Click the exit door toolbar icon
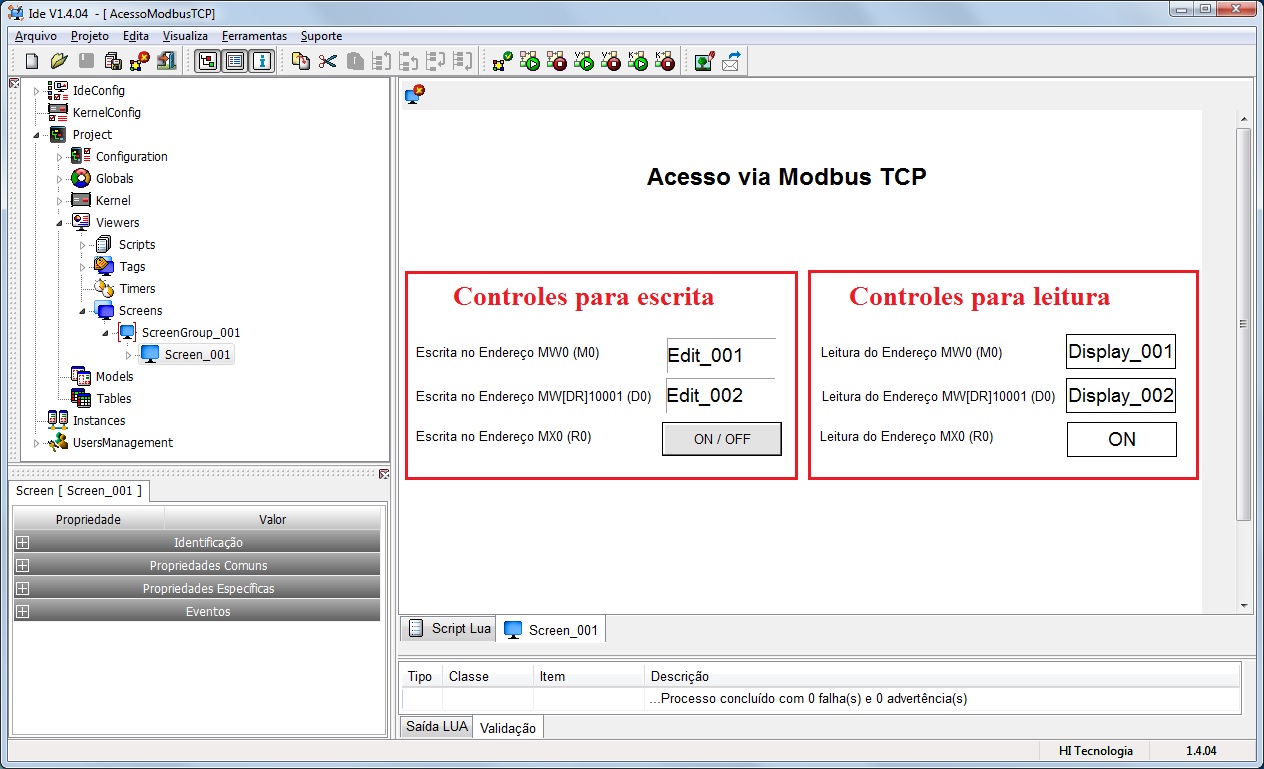The width and height of the screenshot is (1264, 769). click(x=167, y=61)
